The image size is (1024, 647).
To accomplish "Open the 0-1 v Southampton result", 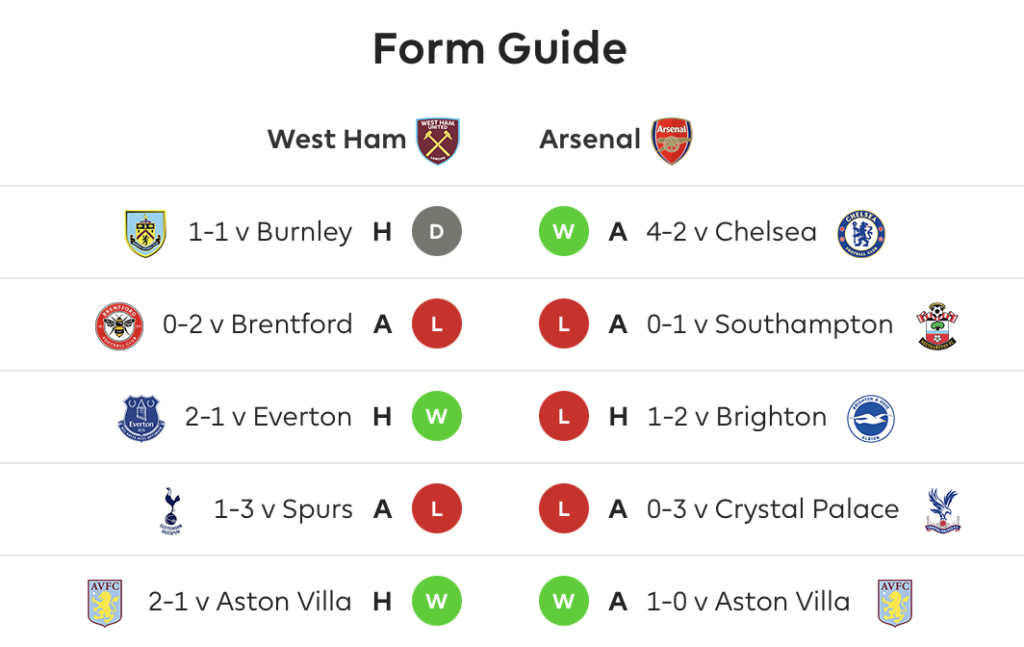I will tap(769, 324).
